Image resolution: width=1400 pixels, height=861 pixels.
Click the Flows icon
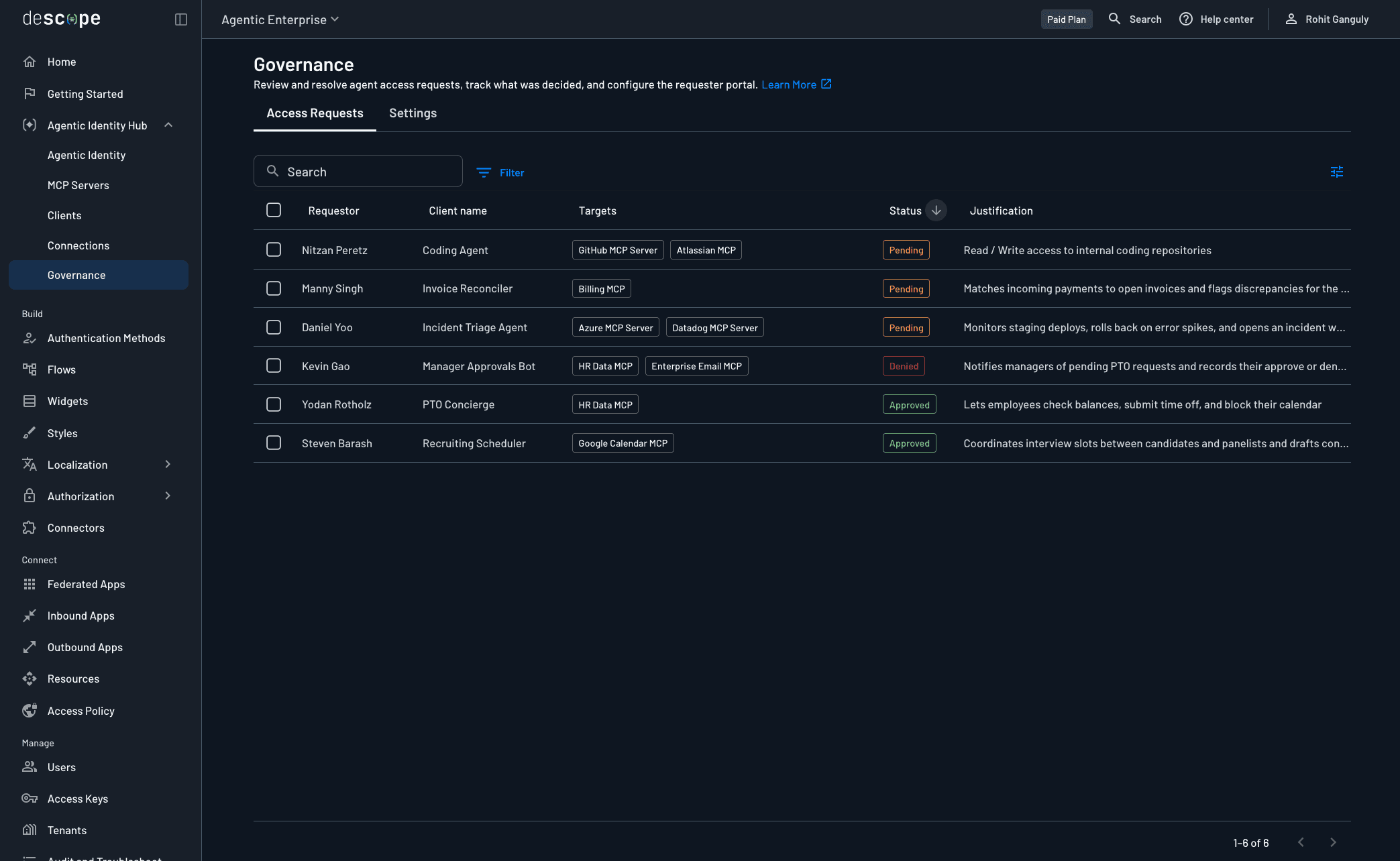30,369
